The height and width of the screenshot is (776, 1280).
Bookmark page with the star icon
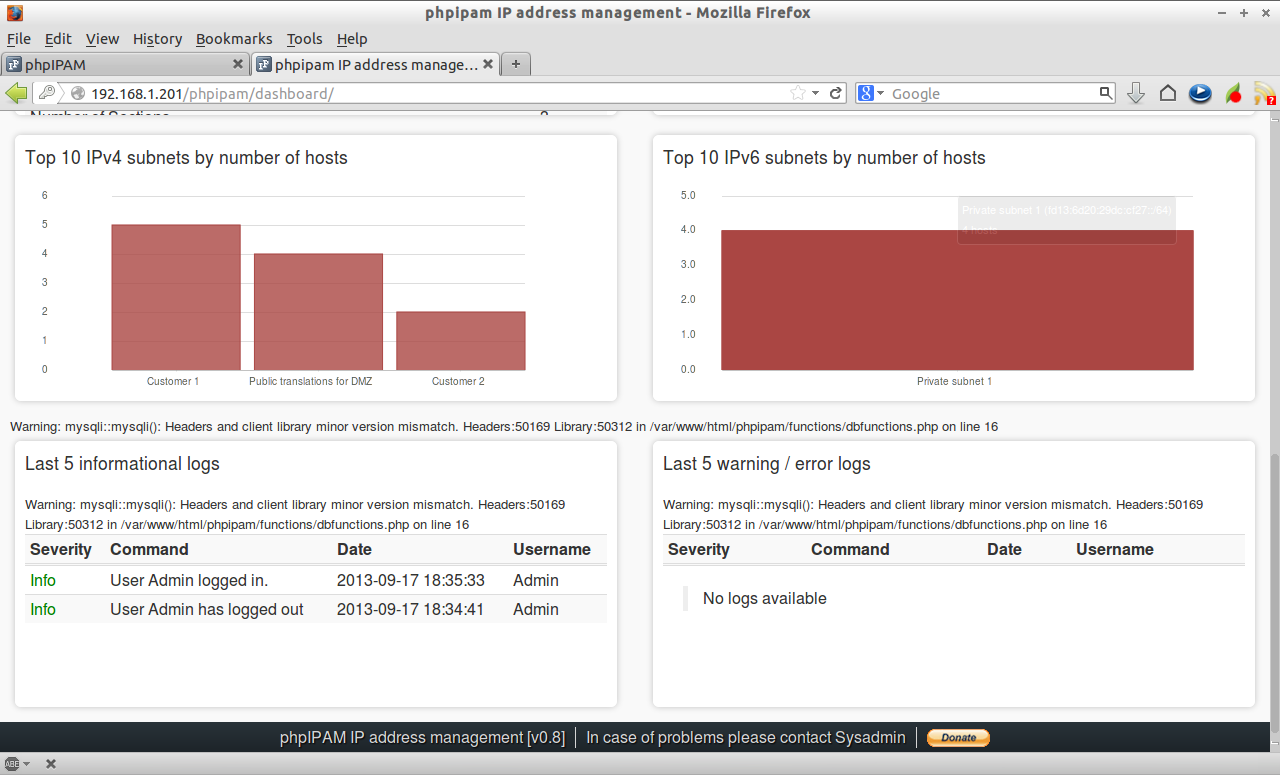click(798, 93)
